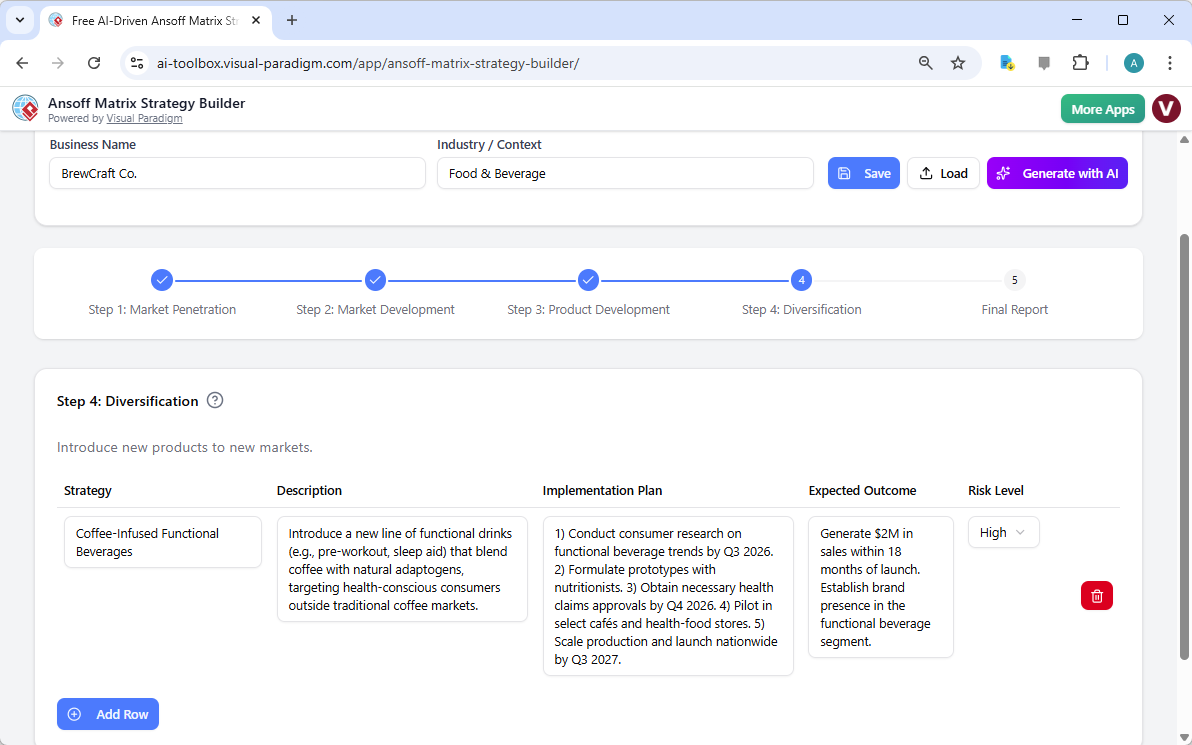Delete the Coffee-Infused Functional Beverages row
This screenshot has width=1192, height=745.
tap(1096, 595)
